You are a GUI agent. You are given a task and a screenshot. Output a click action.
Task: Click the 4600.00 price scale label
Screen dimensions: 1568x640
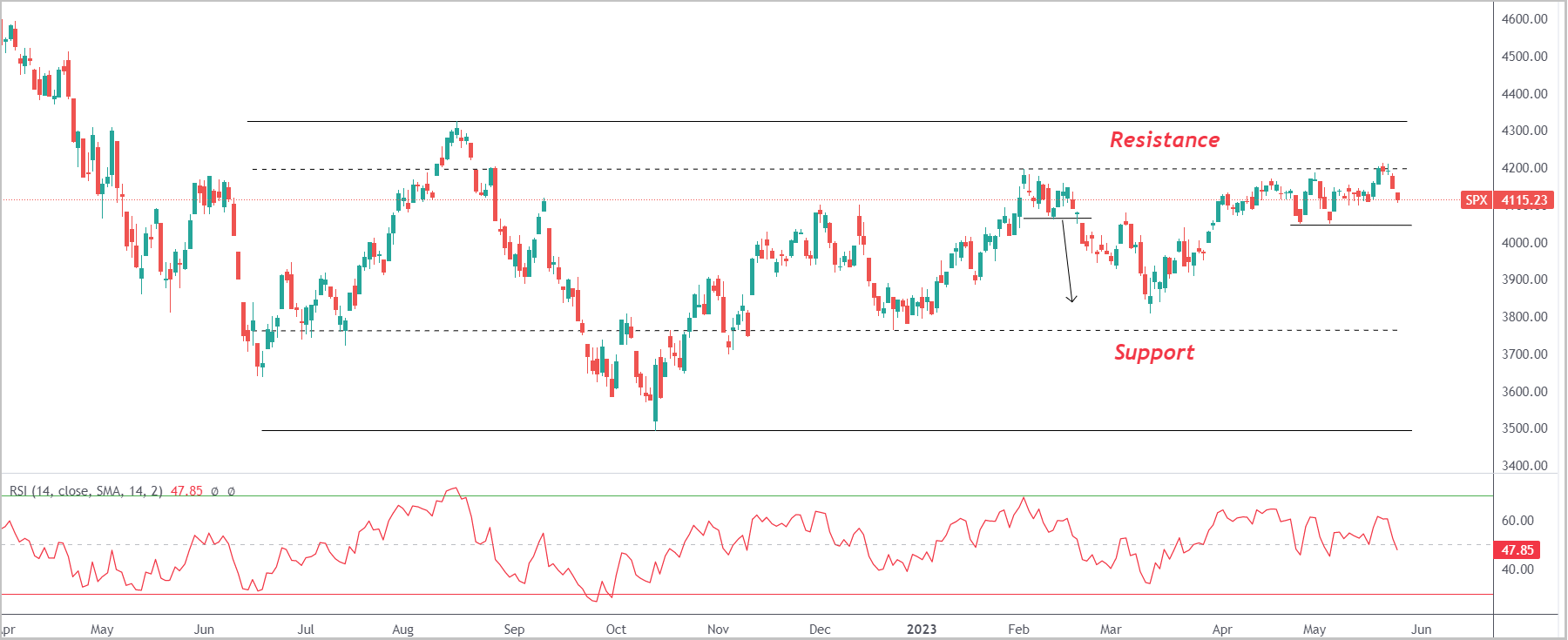1524,19
